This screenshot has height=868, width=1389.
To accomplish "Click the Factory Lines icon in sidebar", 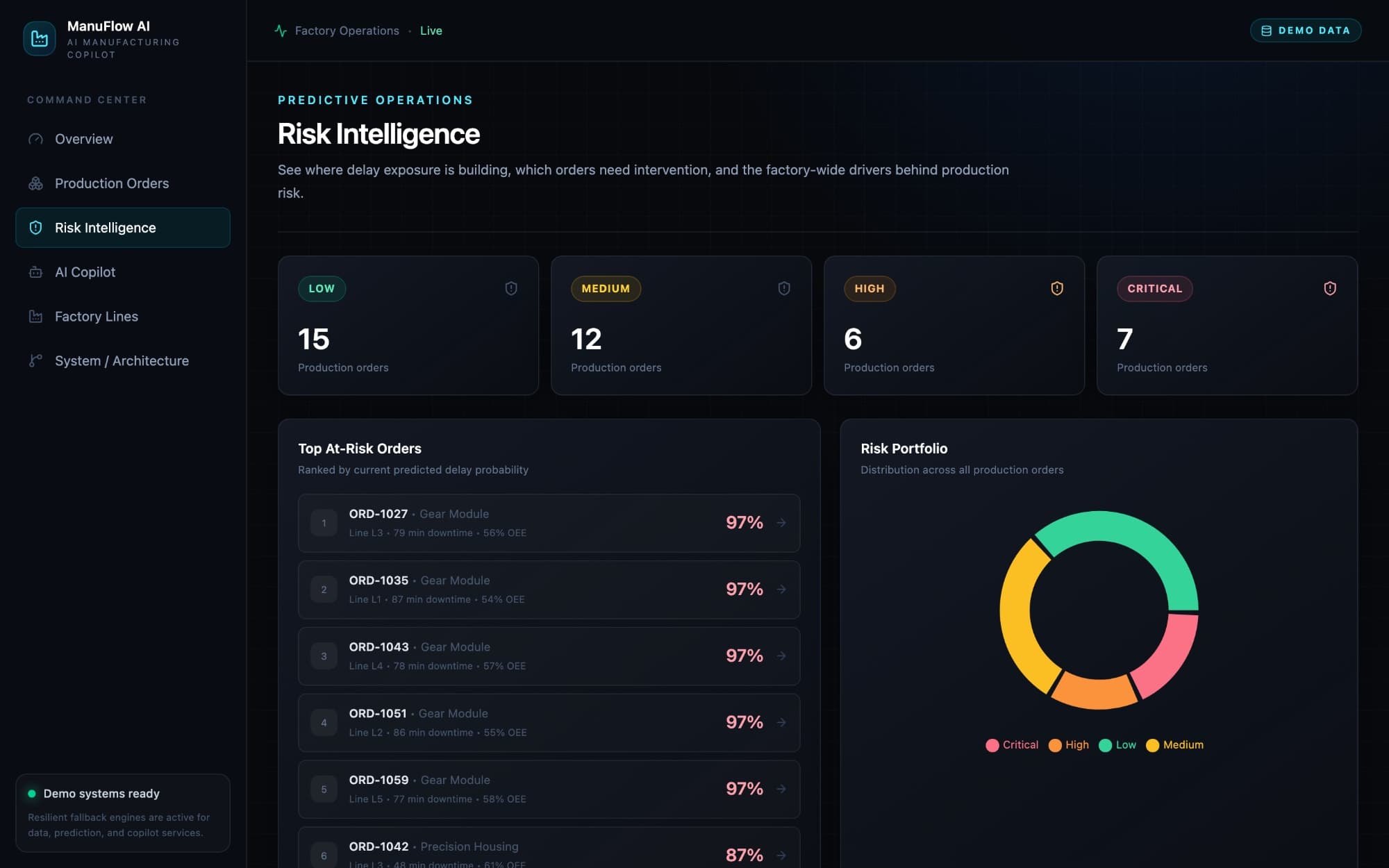I will (x=35, y=317).
